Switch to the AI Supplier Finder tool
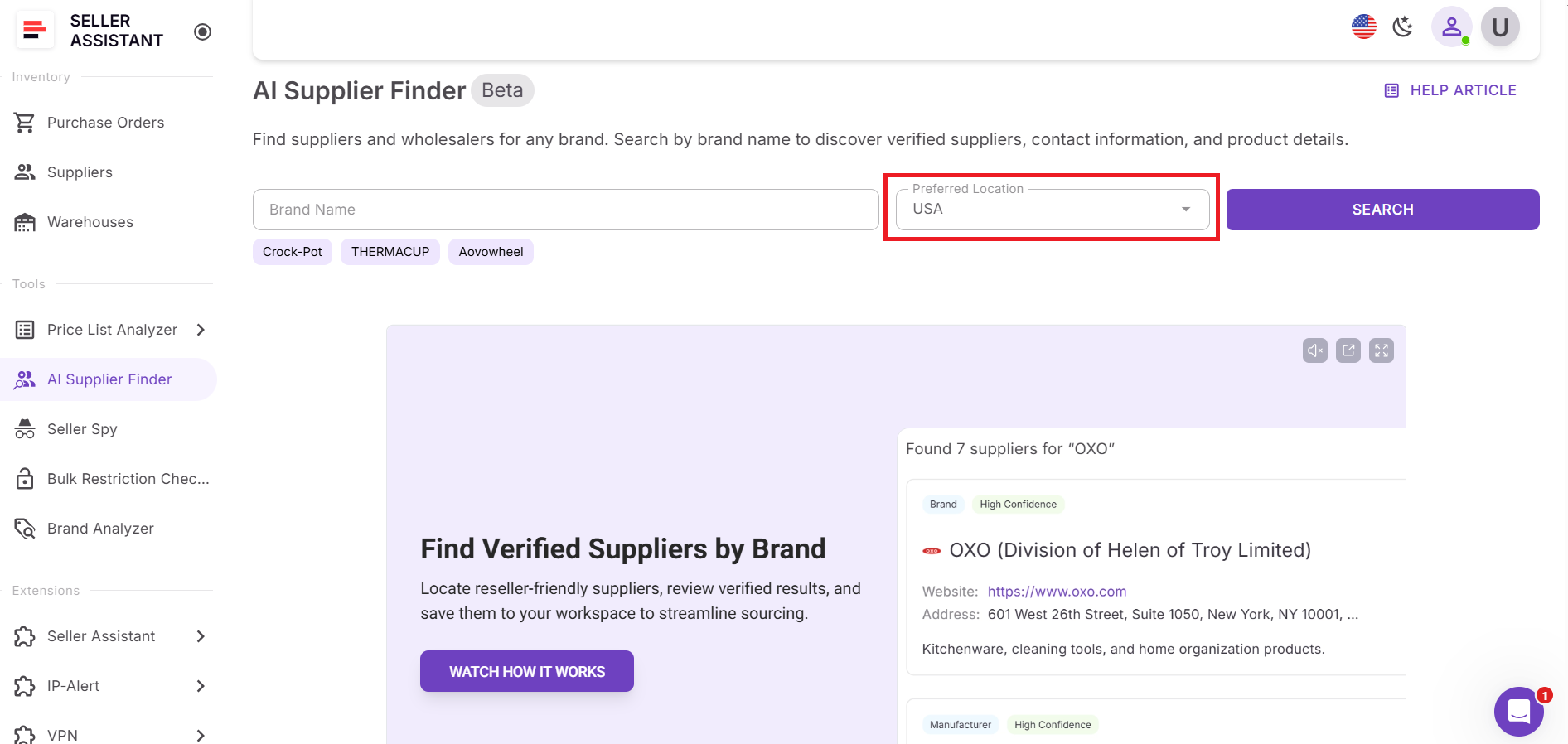Screen dimensions: 1568x744 tap(109, 379)
